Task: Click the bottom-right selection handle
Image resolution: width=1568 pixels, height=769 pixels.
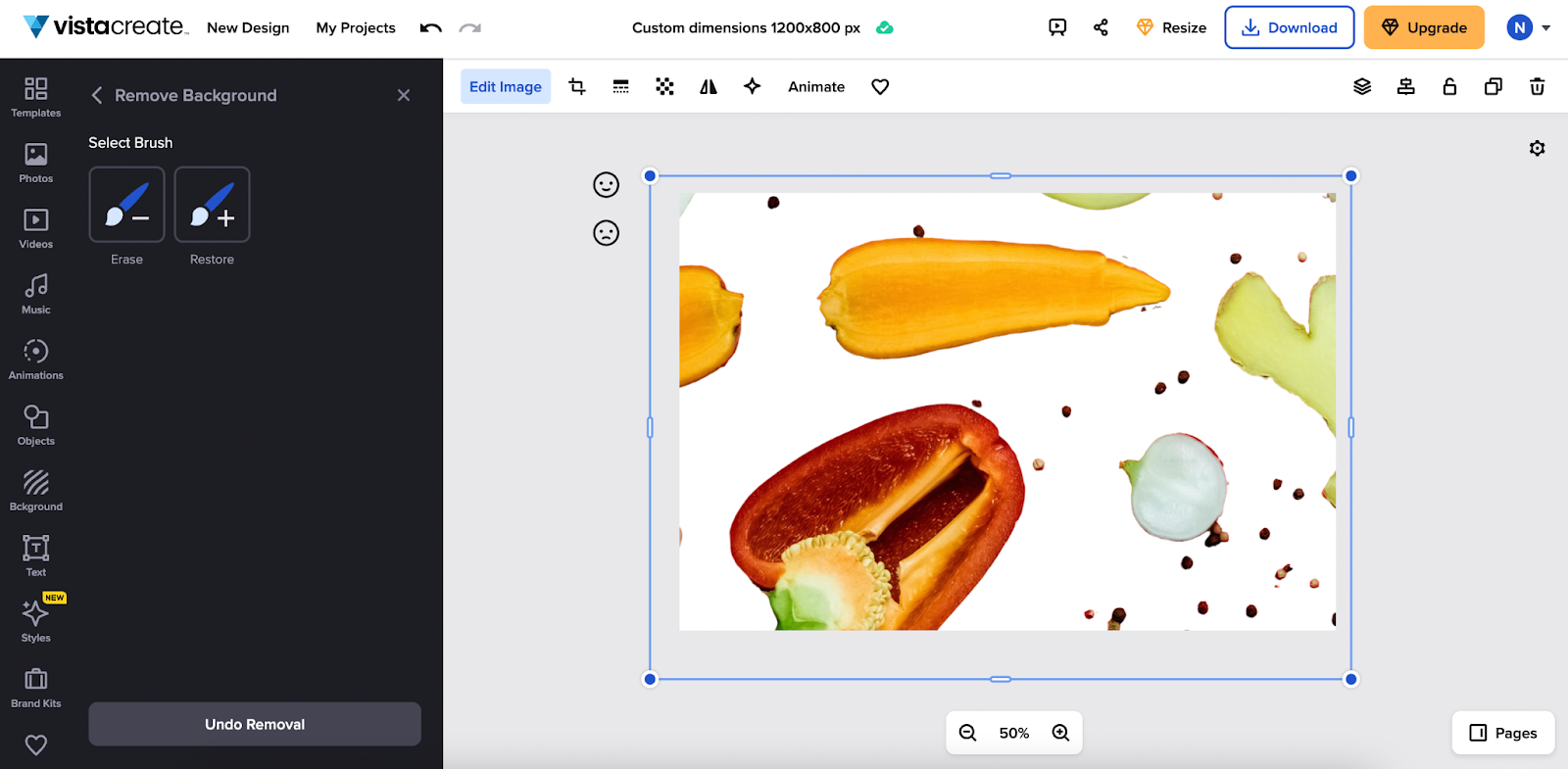Action: 1351,679
